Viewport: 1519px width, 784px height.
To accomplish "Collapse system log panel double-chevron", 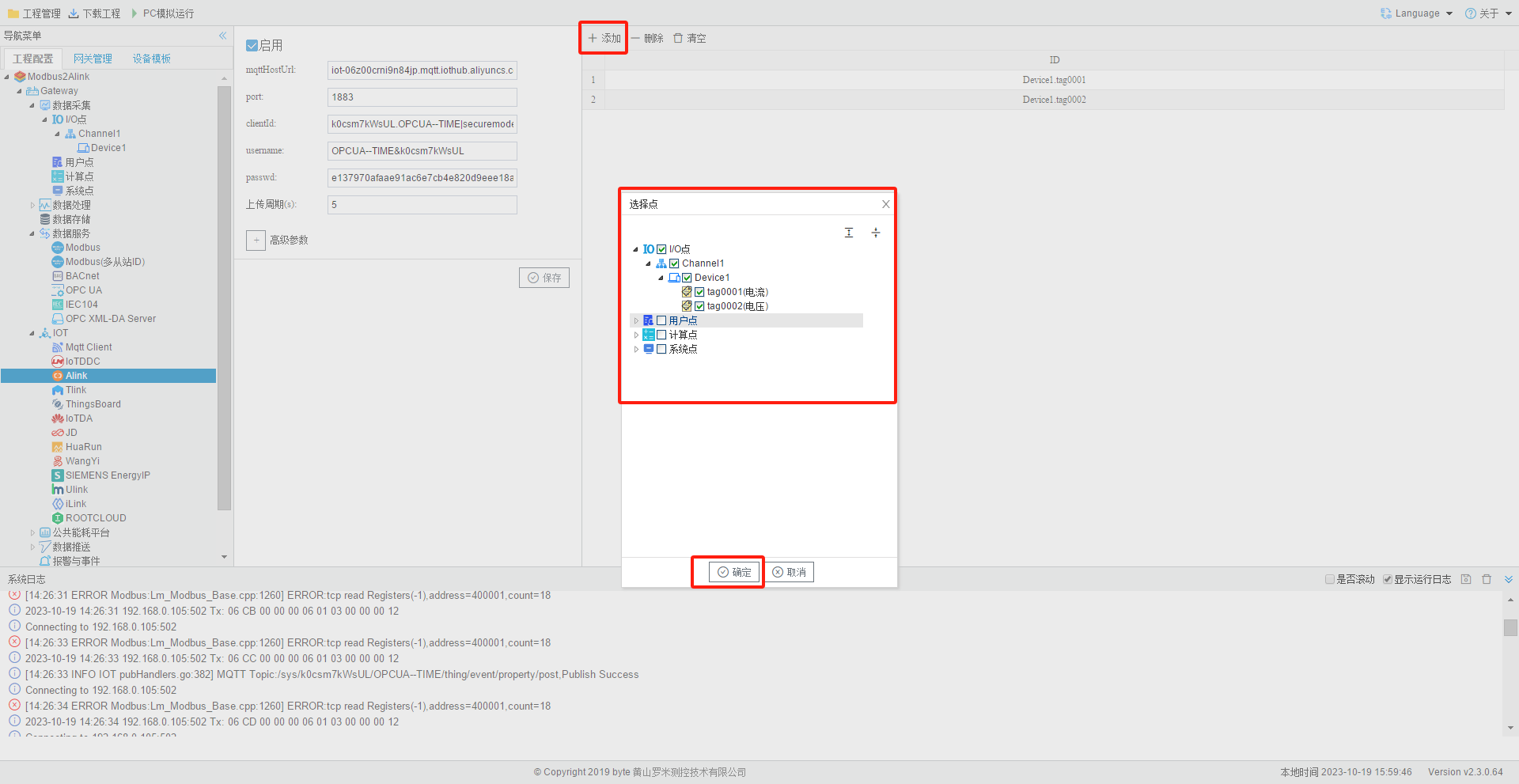I will pos(1509,579).
